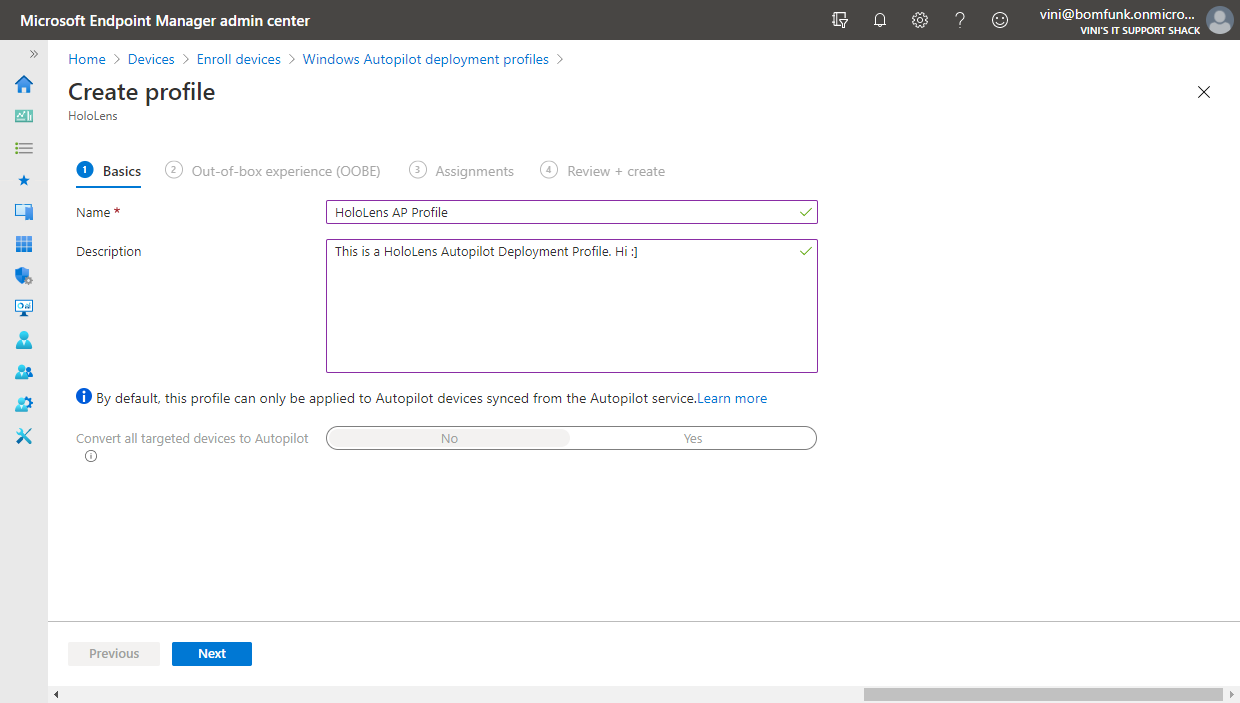Open the Learn more link
The width and height of the screenshot is (1240, 703).
(x=732, y=398)
